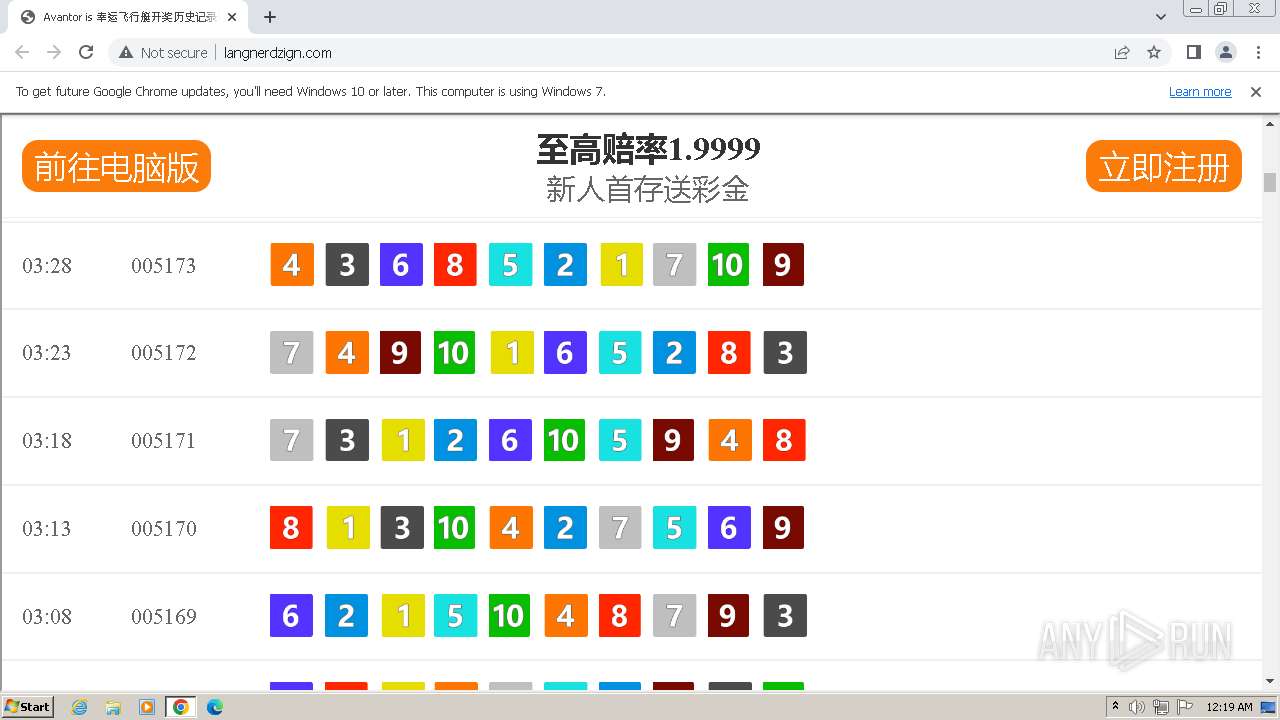Click issue number 005170
The image size is (1280, 720).
pyautogui.click(x=163, y=529)
